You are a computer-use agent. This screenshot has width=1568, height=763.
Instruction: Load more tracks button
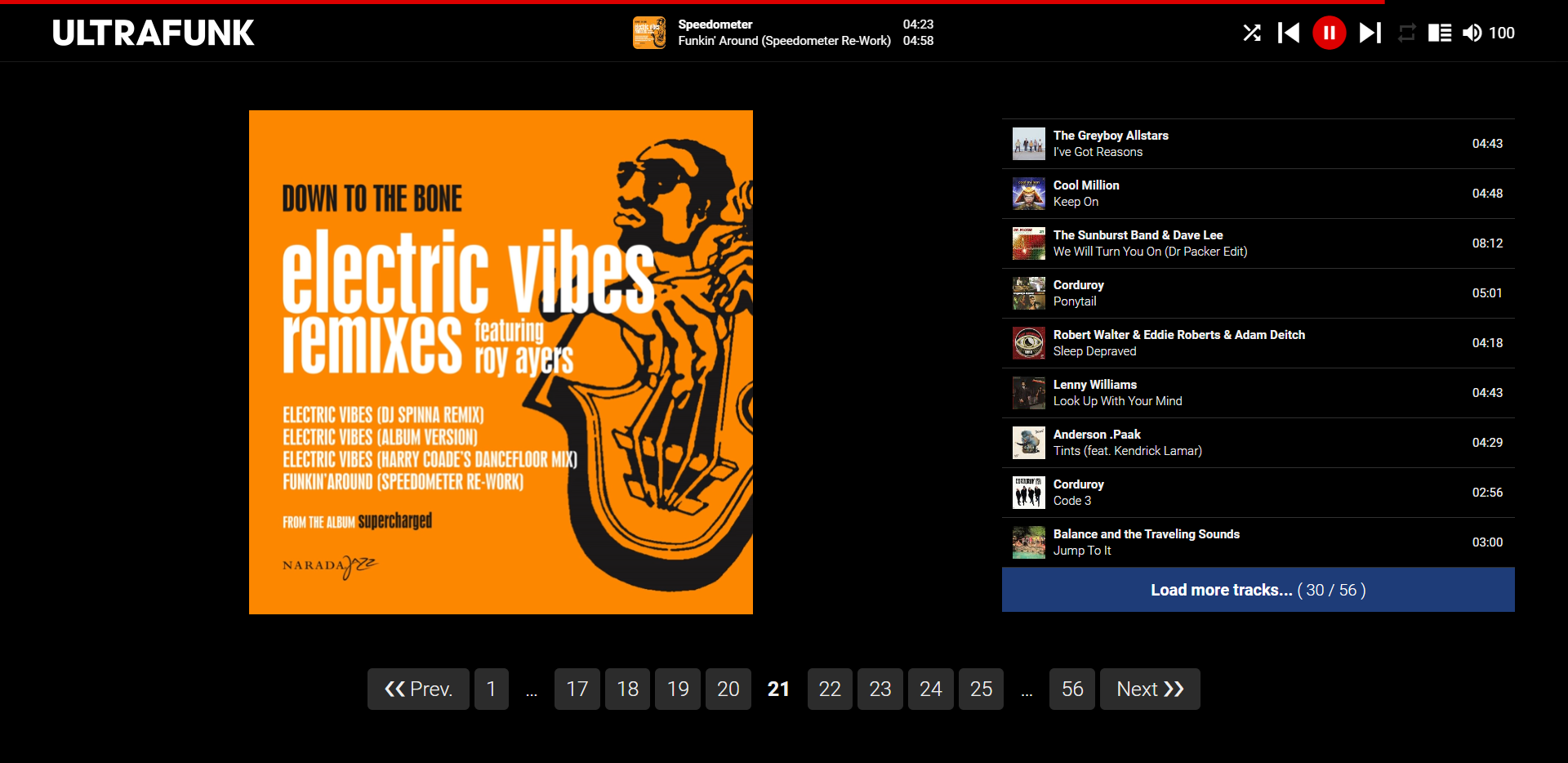click(1258, 590)
